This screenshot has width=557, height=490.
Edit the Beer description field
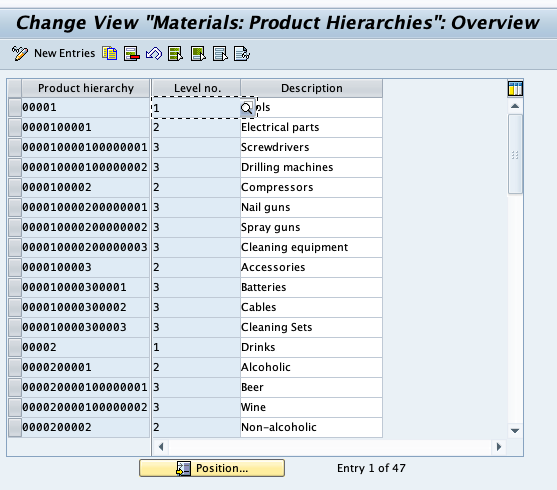pos(312,387)
